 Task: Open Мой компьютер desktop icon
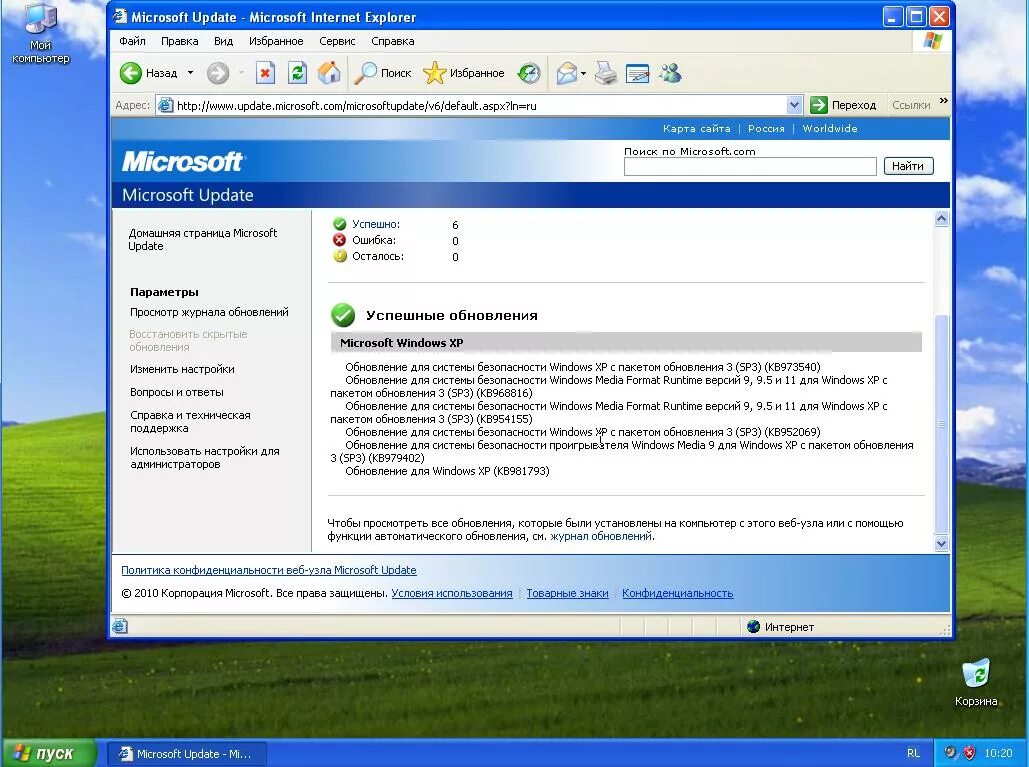(x=40, y=33)
